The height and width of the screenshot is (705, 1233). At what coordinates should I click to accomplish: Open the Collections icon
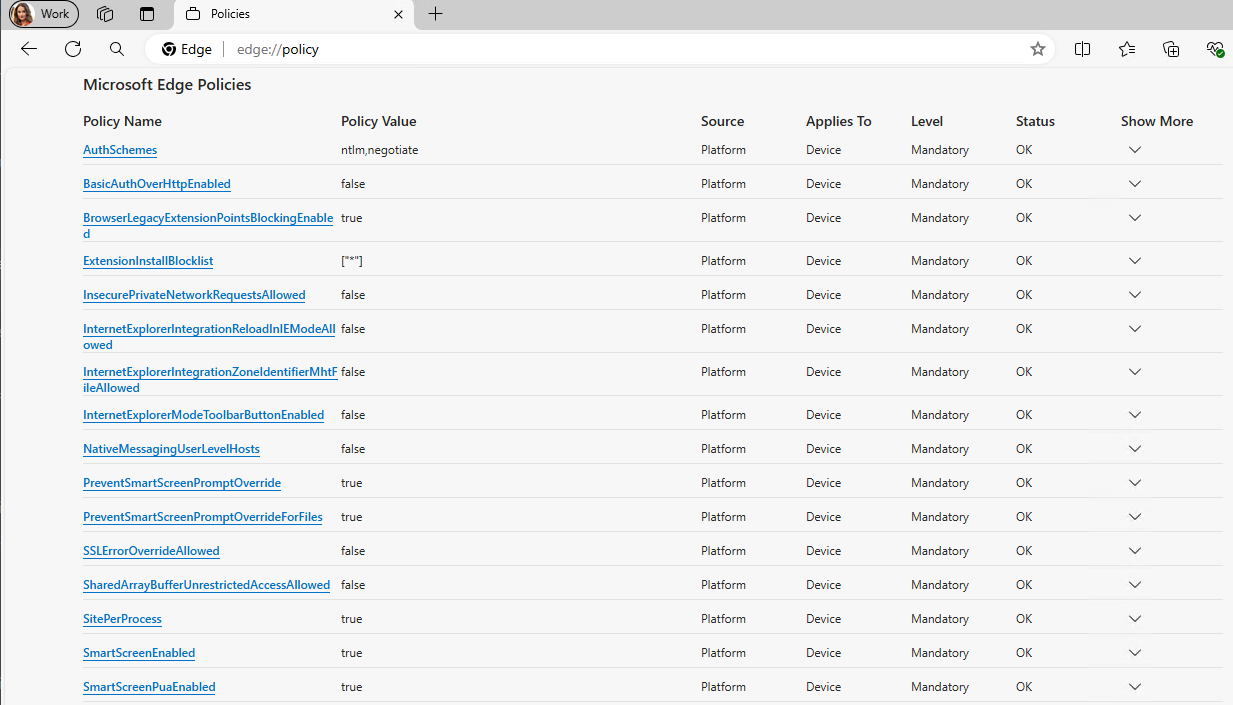[1171, 49]
